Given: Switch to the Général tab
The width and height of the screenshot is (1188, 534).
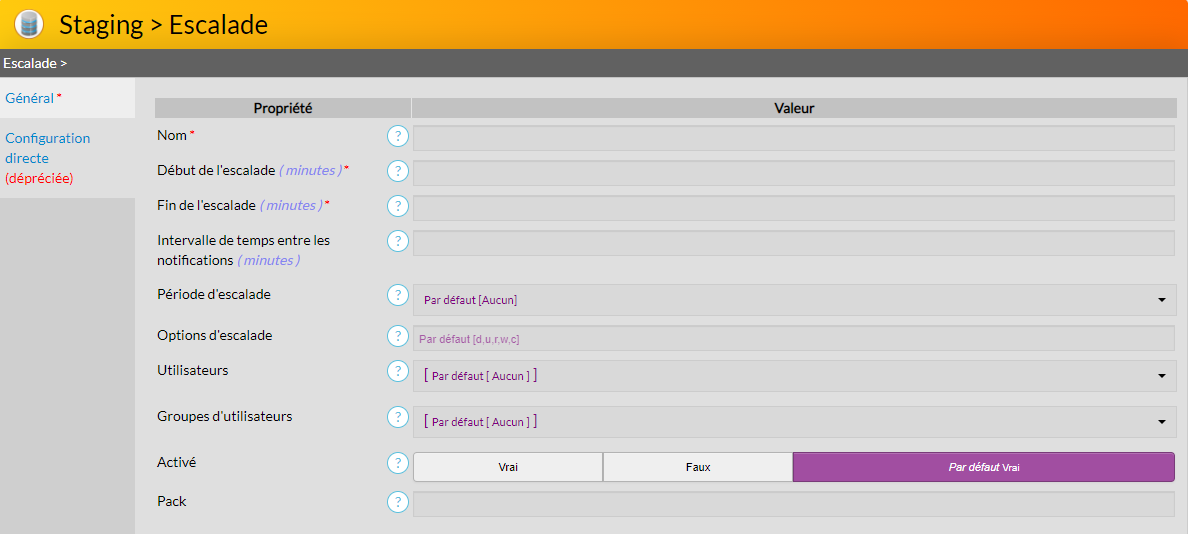Looking at the screenshot, I should [30, 98].
